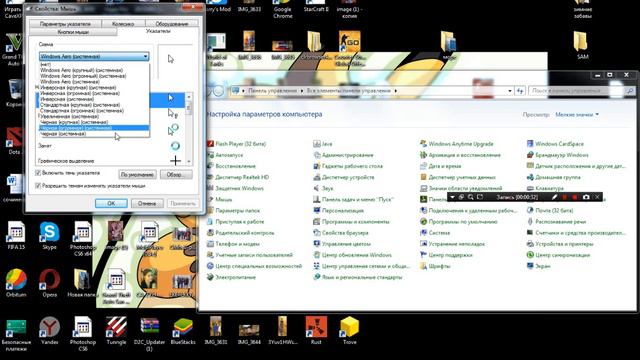Stop recording with the red square button
The width and height of the screenshot is (640, 360).
(575, 197)
